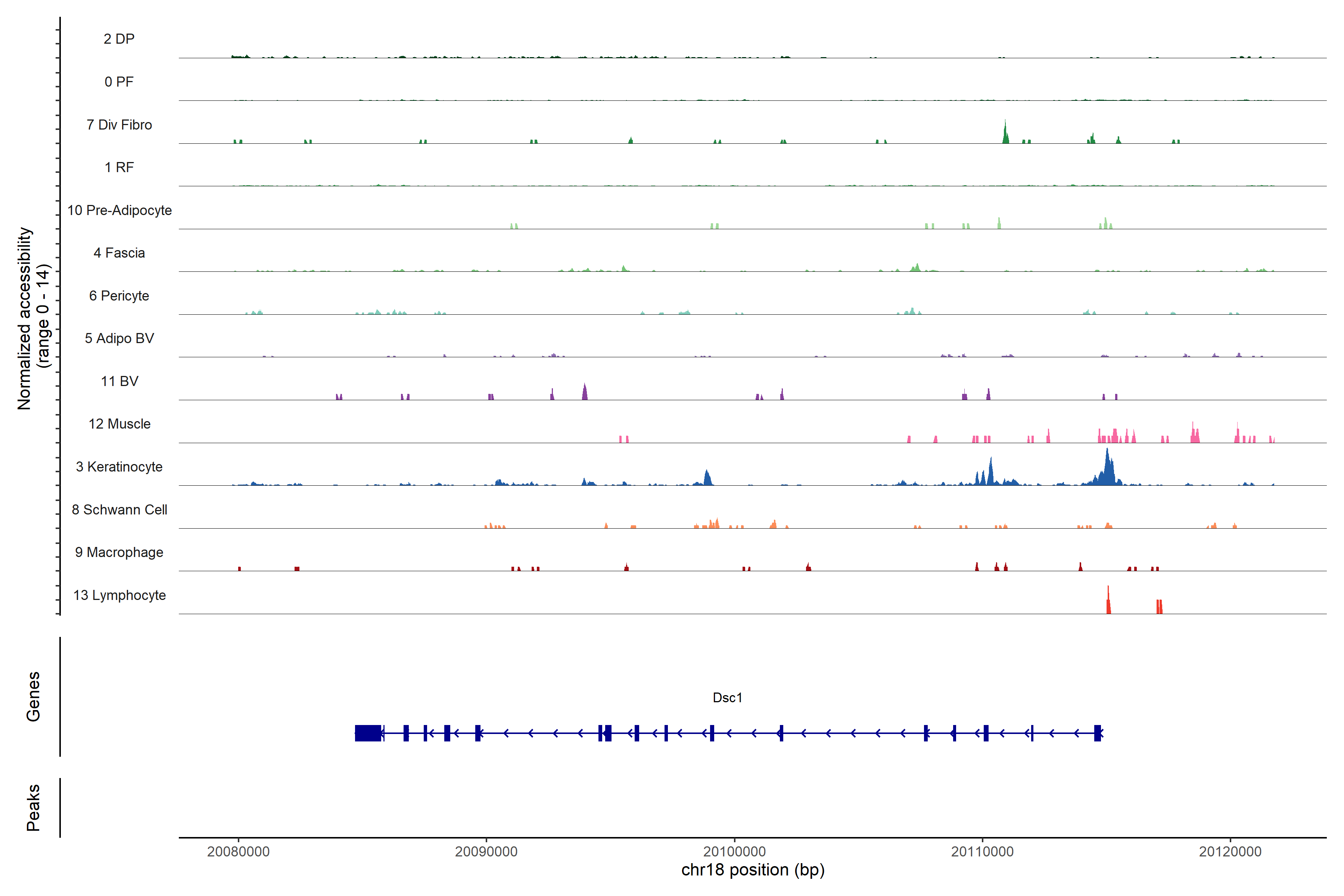The image size is (1344, 896).
Task: Click the tallest Keratinocyte accessibility peak
Action: tap(1107, 466)
